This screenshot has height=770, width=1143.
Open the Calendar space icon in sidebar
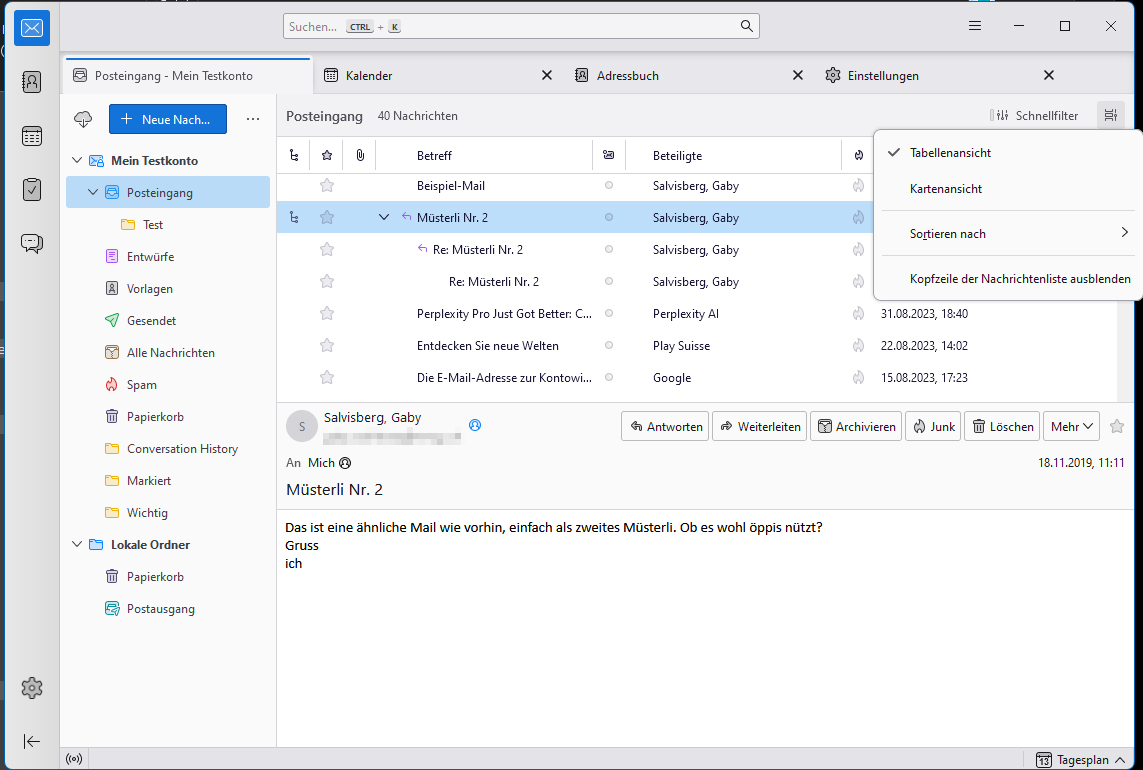tap(32, 136)
